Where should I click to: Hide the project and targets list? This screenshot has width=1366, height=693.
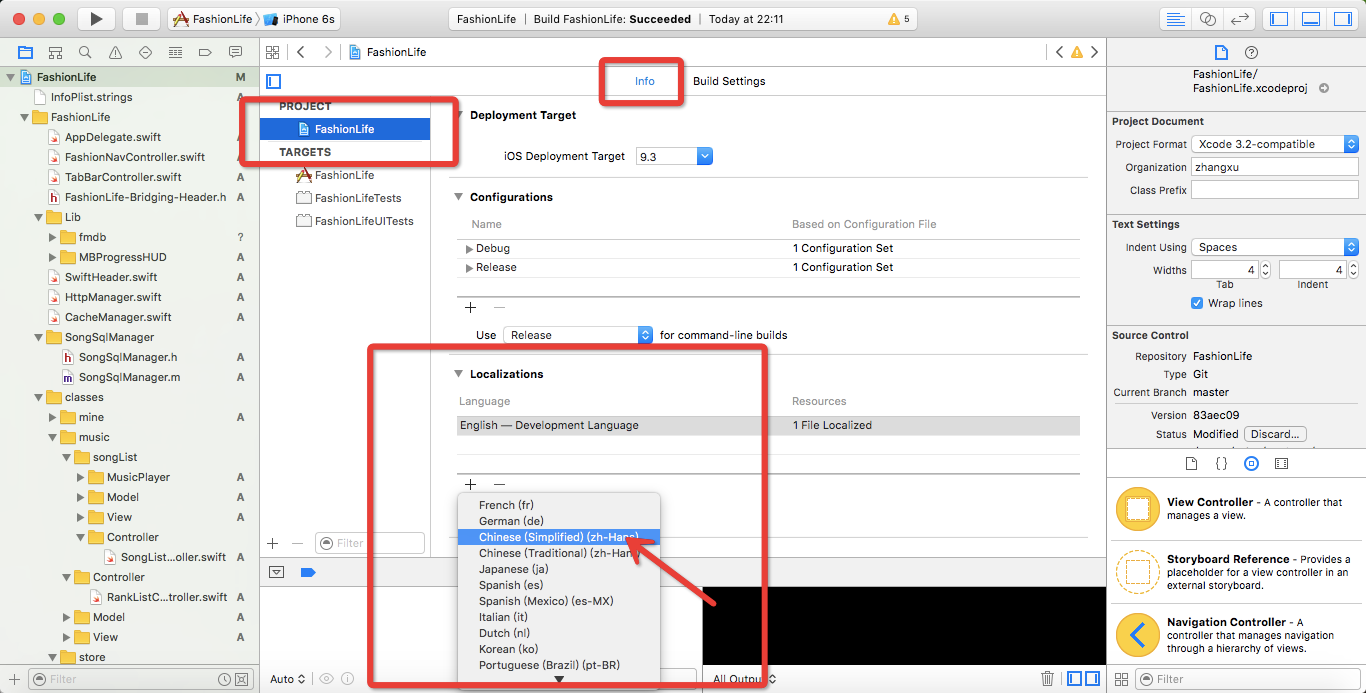pos(273,81)
